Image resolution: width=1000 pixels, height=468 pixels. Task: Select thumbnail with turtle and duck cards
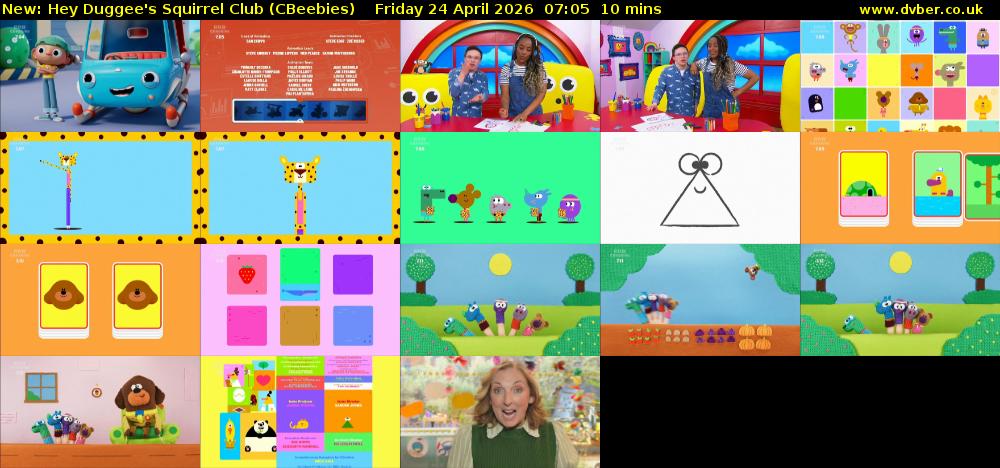click(900, 188)
